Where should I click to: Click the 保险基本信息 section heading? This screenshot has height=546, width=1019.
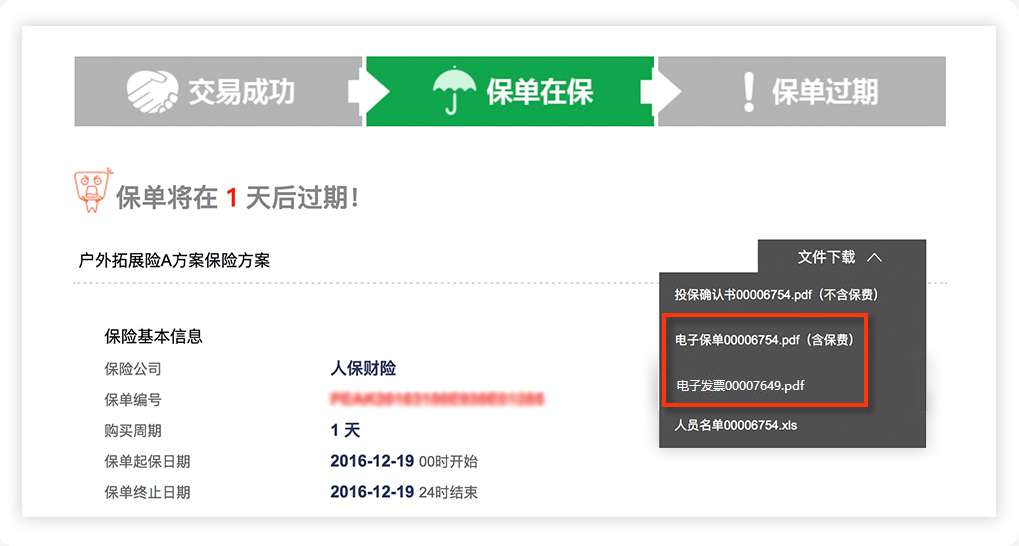[154, 336]
